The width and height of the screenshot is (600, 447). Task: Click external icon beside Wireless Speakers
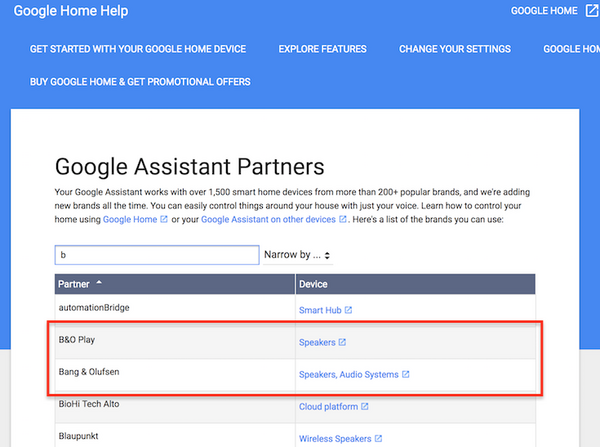(377, 439)
